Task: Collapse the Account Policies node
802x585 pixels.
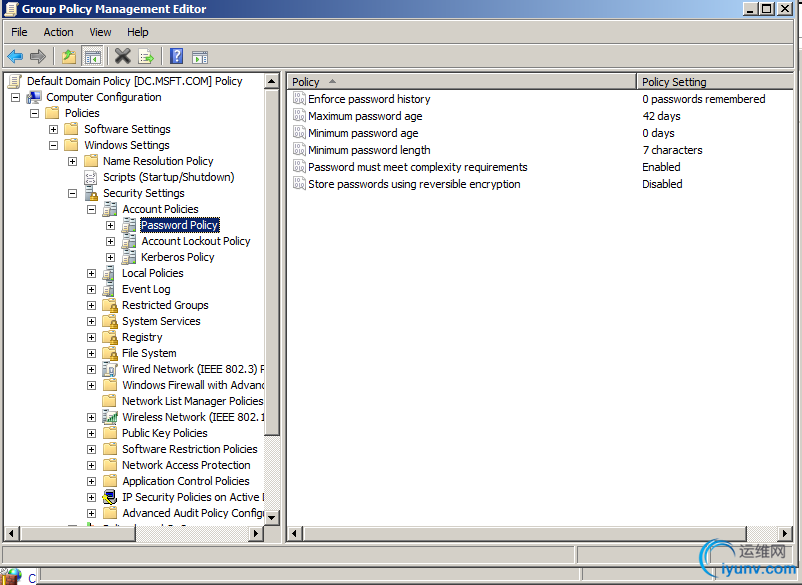Action: coord(91,209)
